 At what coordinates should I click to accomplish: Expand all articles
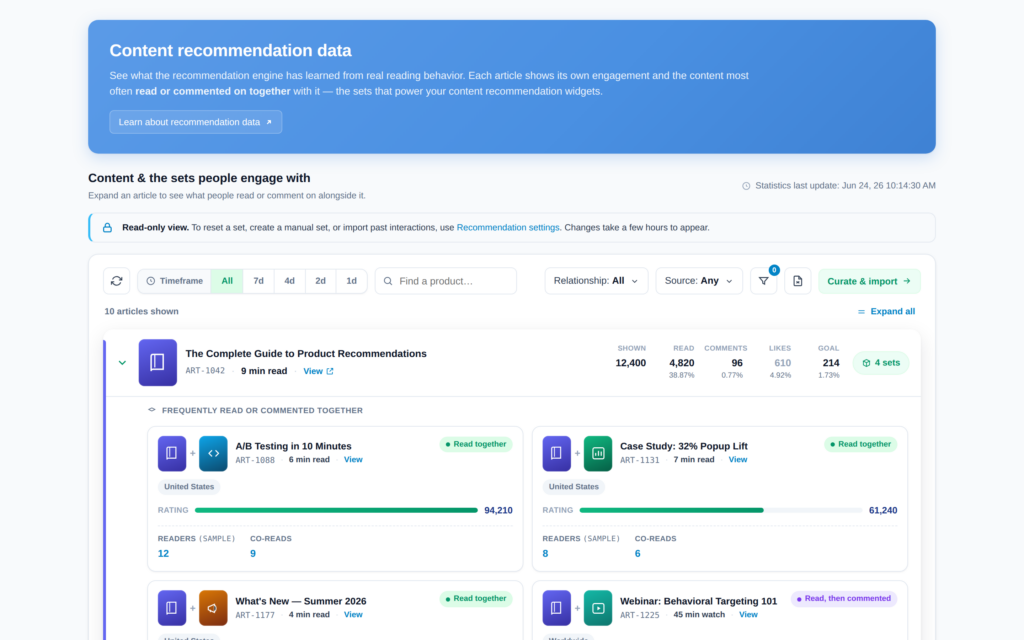click(886, 312)
